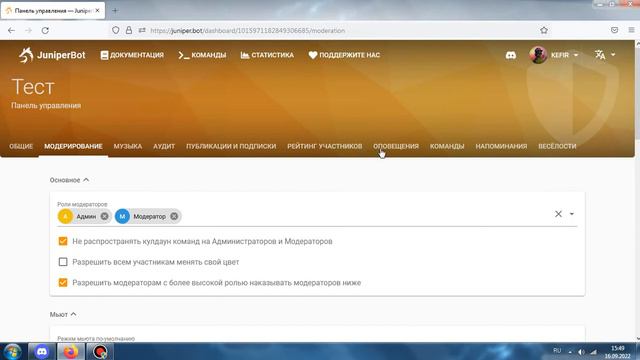Open Команды link in top navigation
The height and width of the screenshot is (360, 640).
click(x=202, y=55)
